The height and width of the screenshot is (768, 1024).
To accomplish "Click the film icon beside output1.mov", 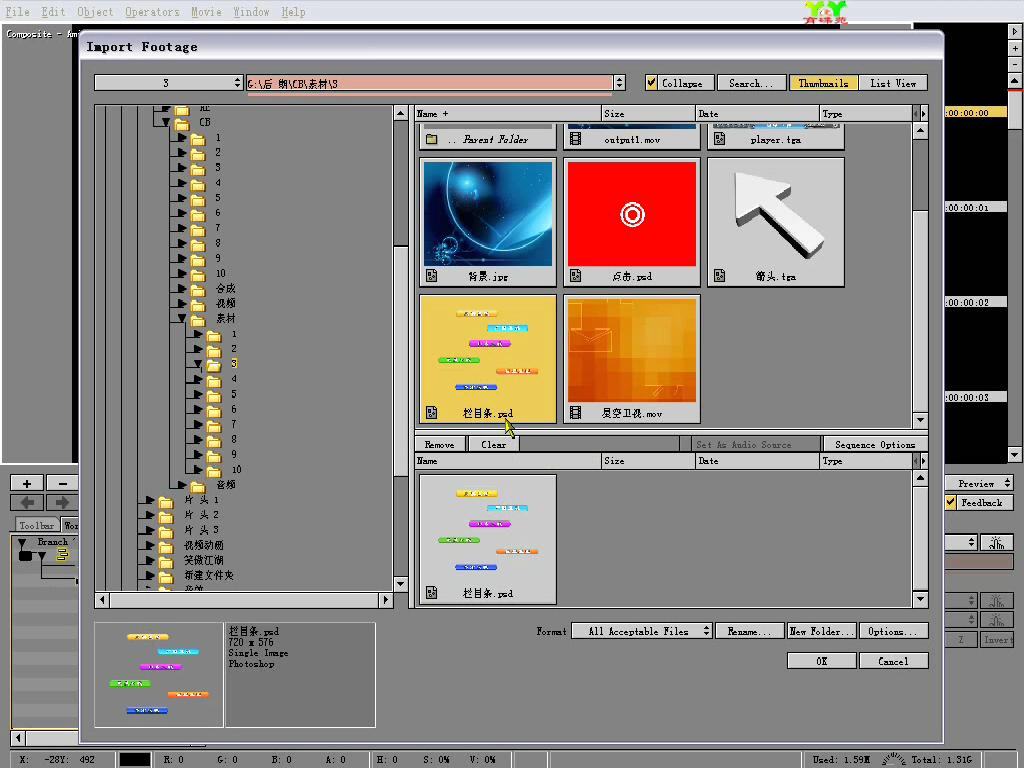I will 575,139.
